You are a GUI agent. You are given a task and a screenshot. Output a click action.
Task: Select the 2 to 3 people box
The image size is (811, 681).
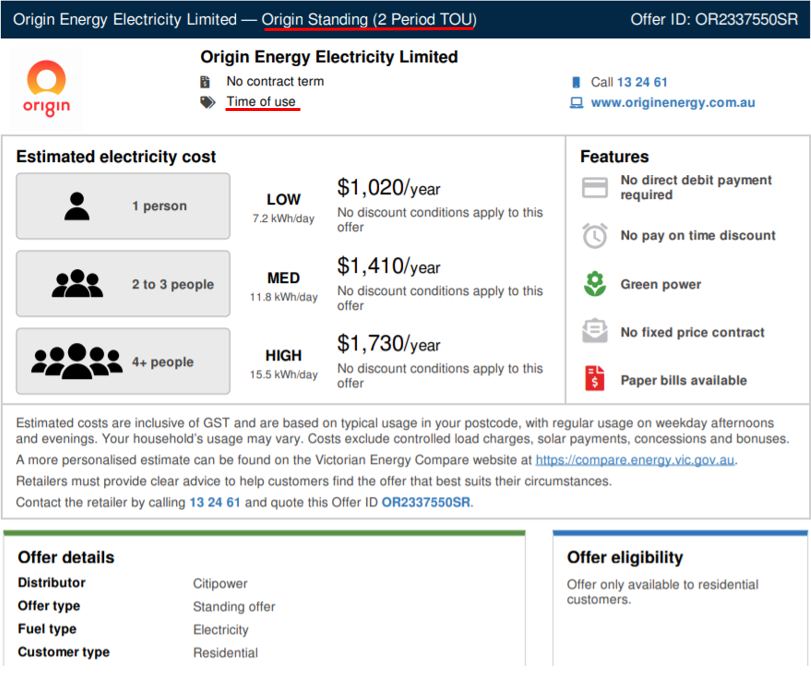(123, 284)
